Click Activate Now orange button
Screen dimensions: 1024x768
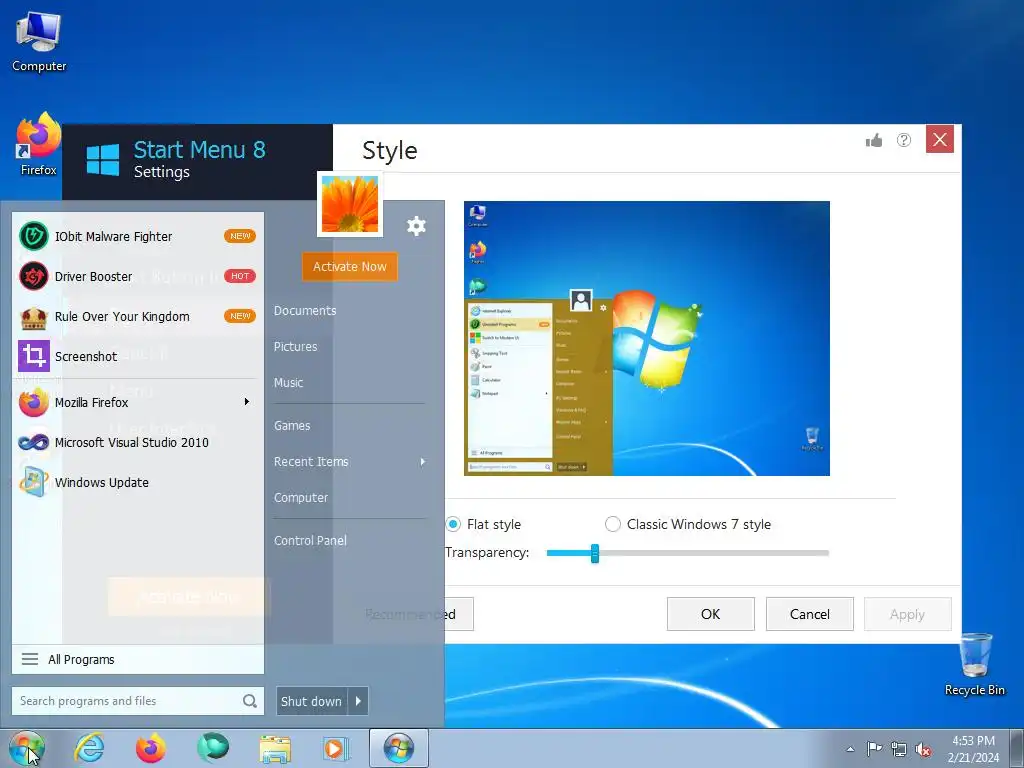coord(349,266)
